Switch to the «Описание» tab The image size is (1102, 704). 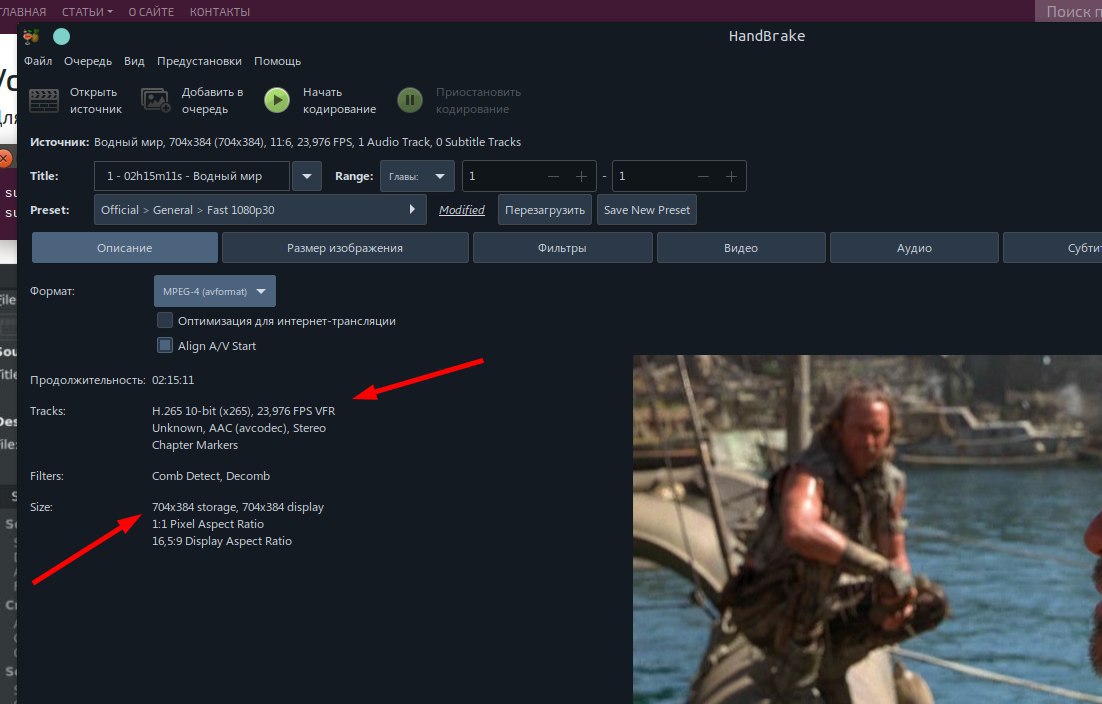coord(124,248)
